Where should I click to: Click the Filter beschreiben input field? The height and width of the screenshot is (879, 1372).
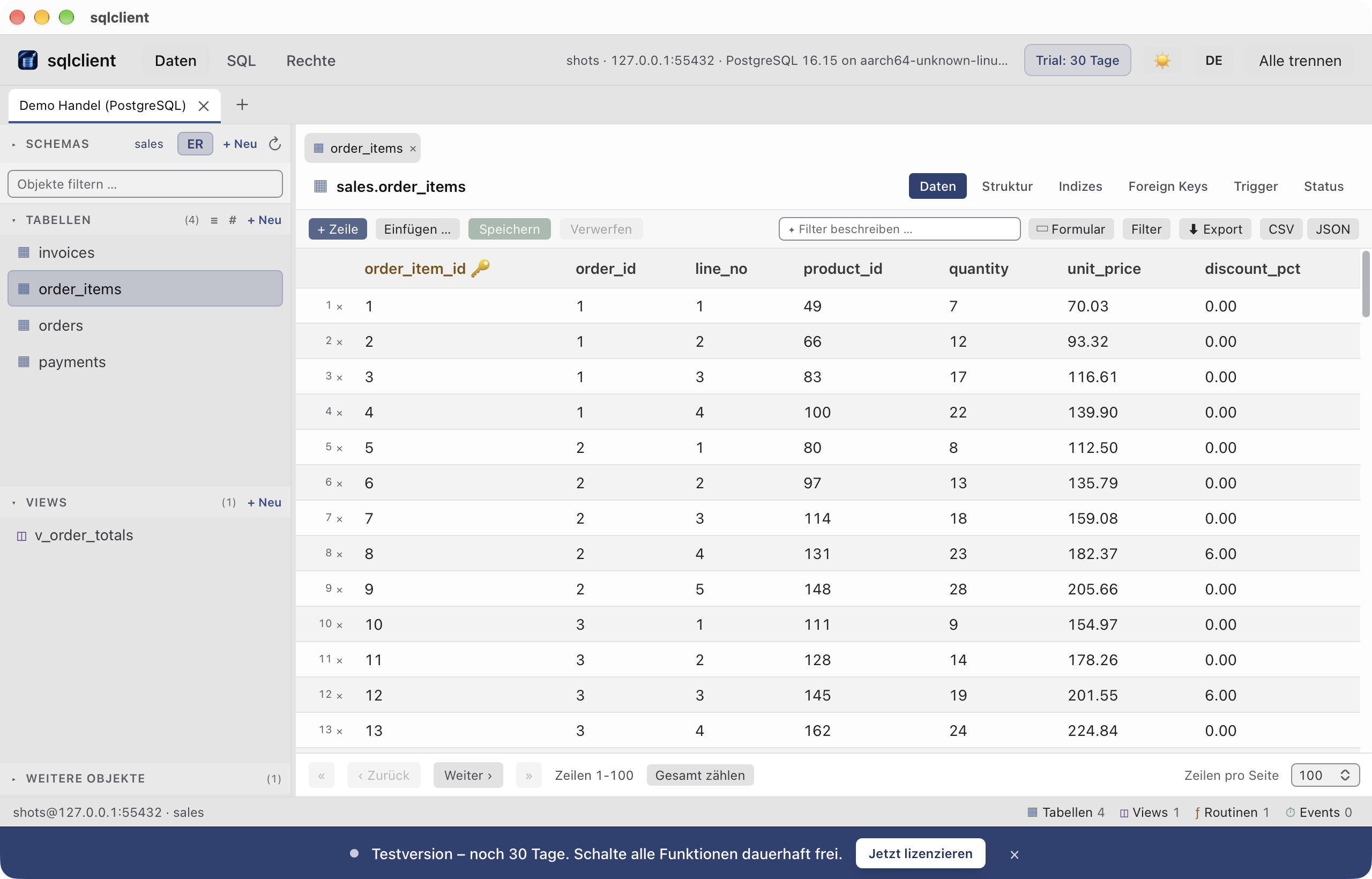899,229
